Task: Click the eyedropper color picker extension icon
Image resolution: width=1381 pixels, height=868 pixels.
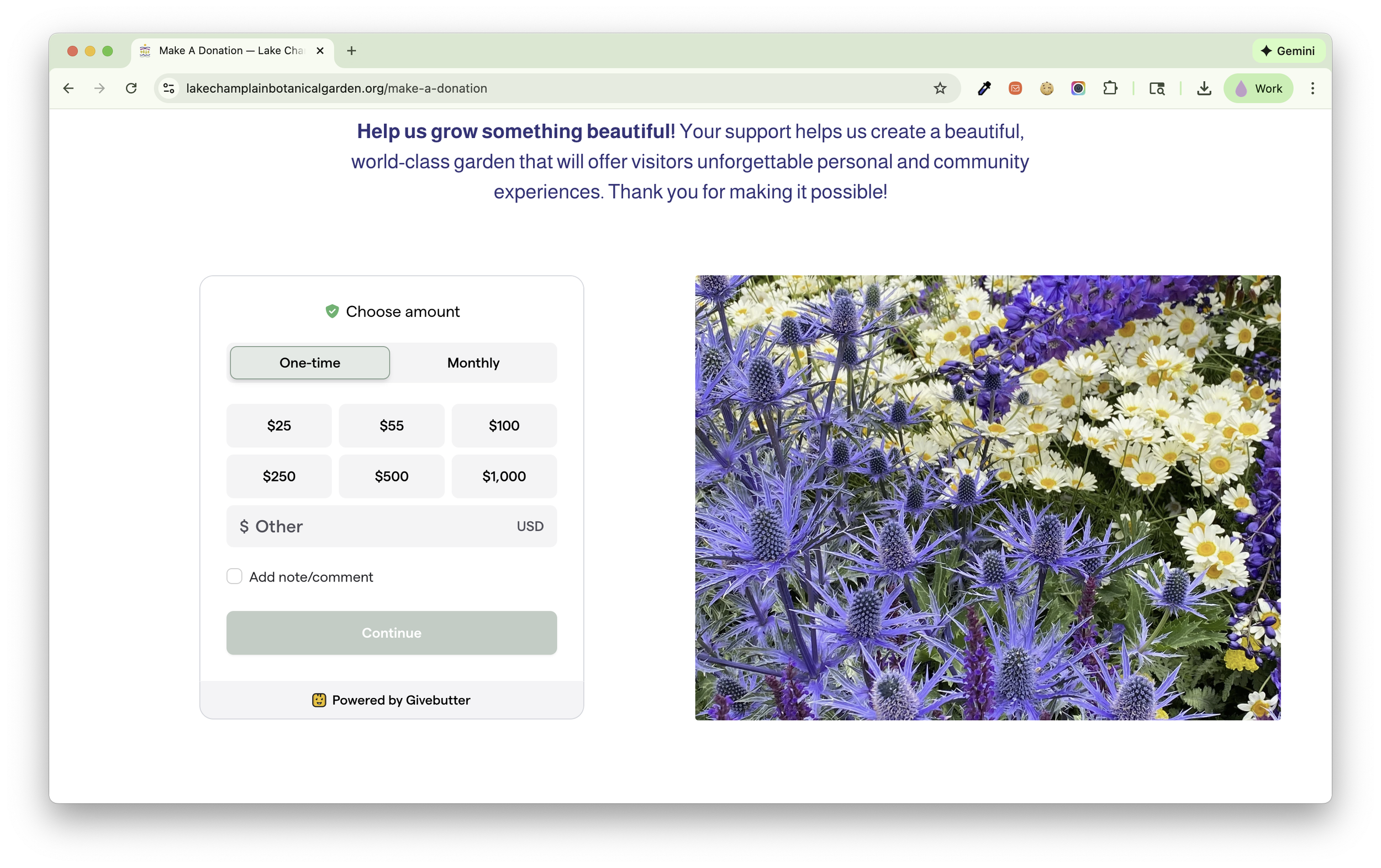Action: (984, 88)
